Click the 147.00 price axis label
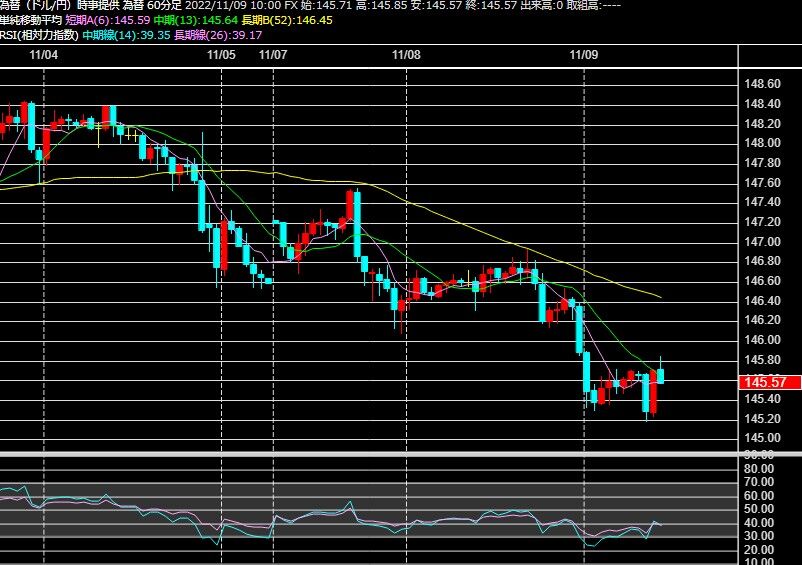This screenshot has height=565, width=802. (762, 241)
